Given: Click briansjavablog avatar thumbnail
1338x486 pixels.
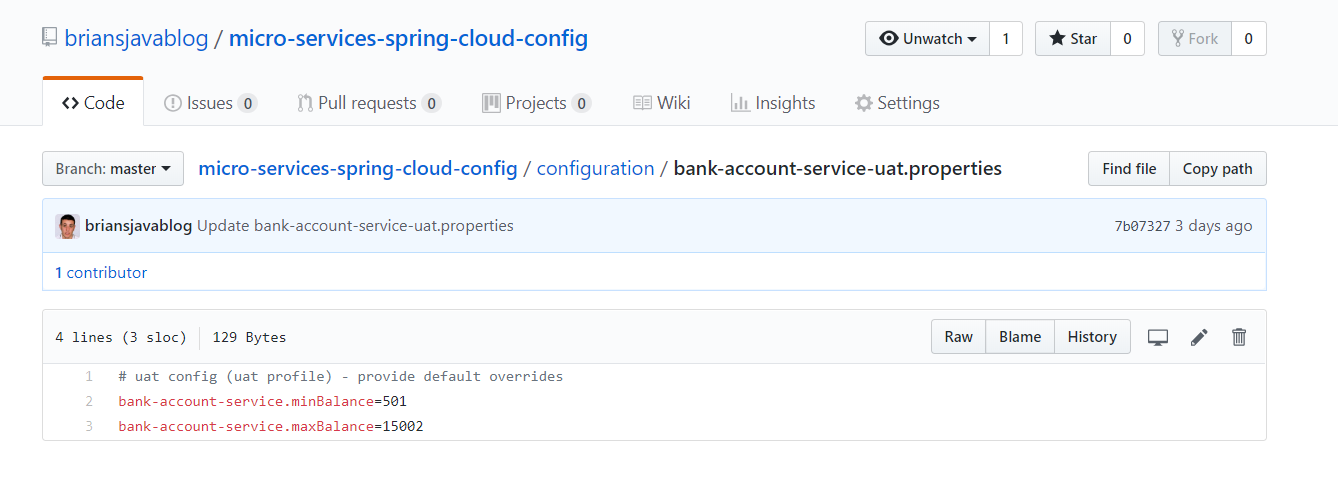Looking at the screenshot, I should click(68, 226).
